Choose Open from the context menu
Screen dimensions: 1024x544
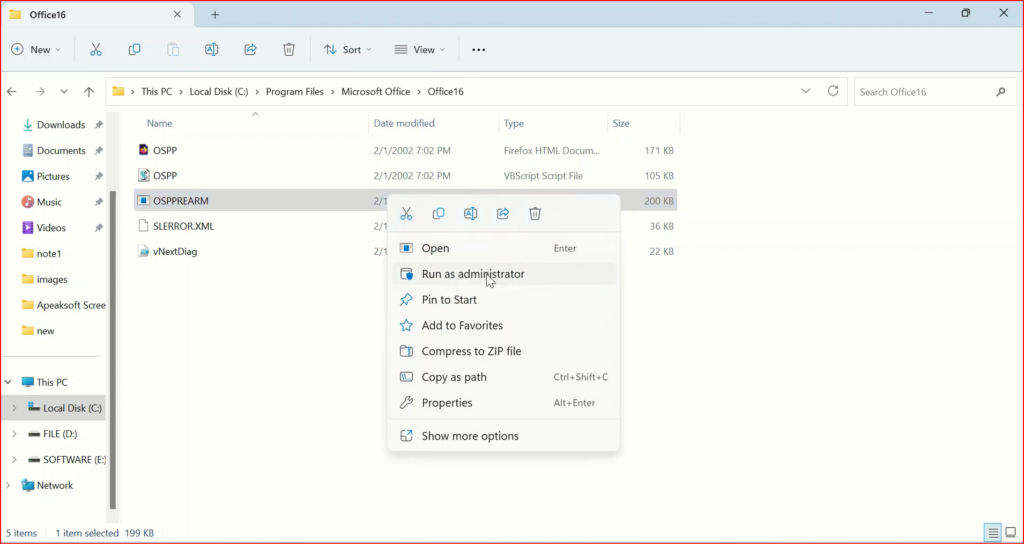[503, 248]
